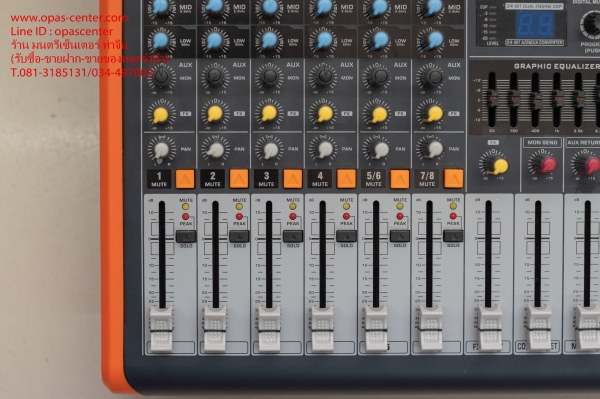The height and width of the screenshot is (399, 600).
Task: Click the www.opas-center.com watermark link
Action: tap(70, 18)
